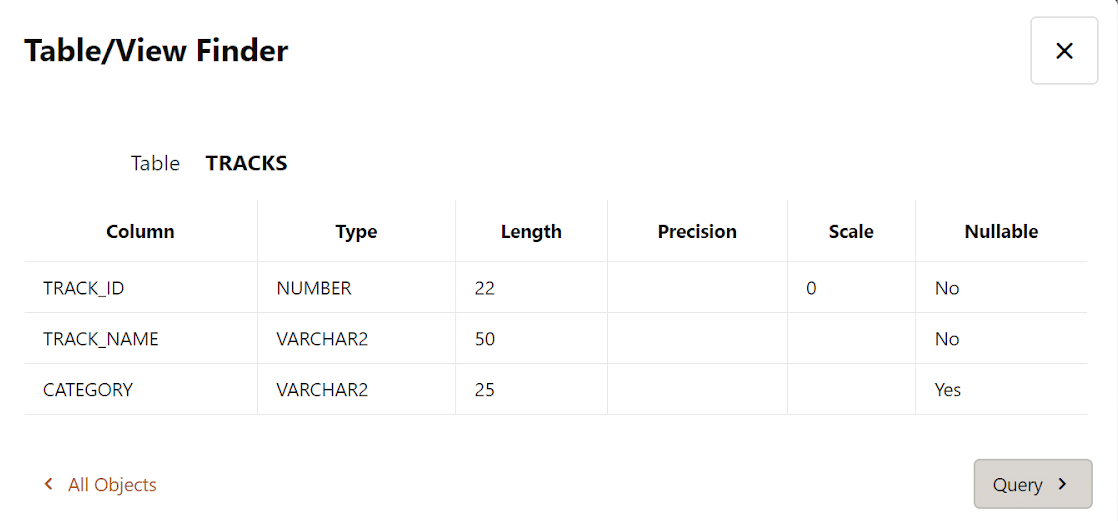This screenshot has height=521, width=1118.
Task: Go back to All Objects
Action: click(101, 485)
